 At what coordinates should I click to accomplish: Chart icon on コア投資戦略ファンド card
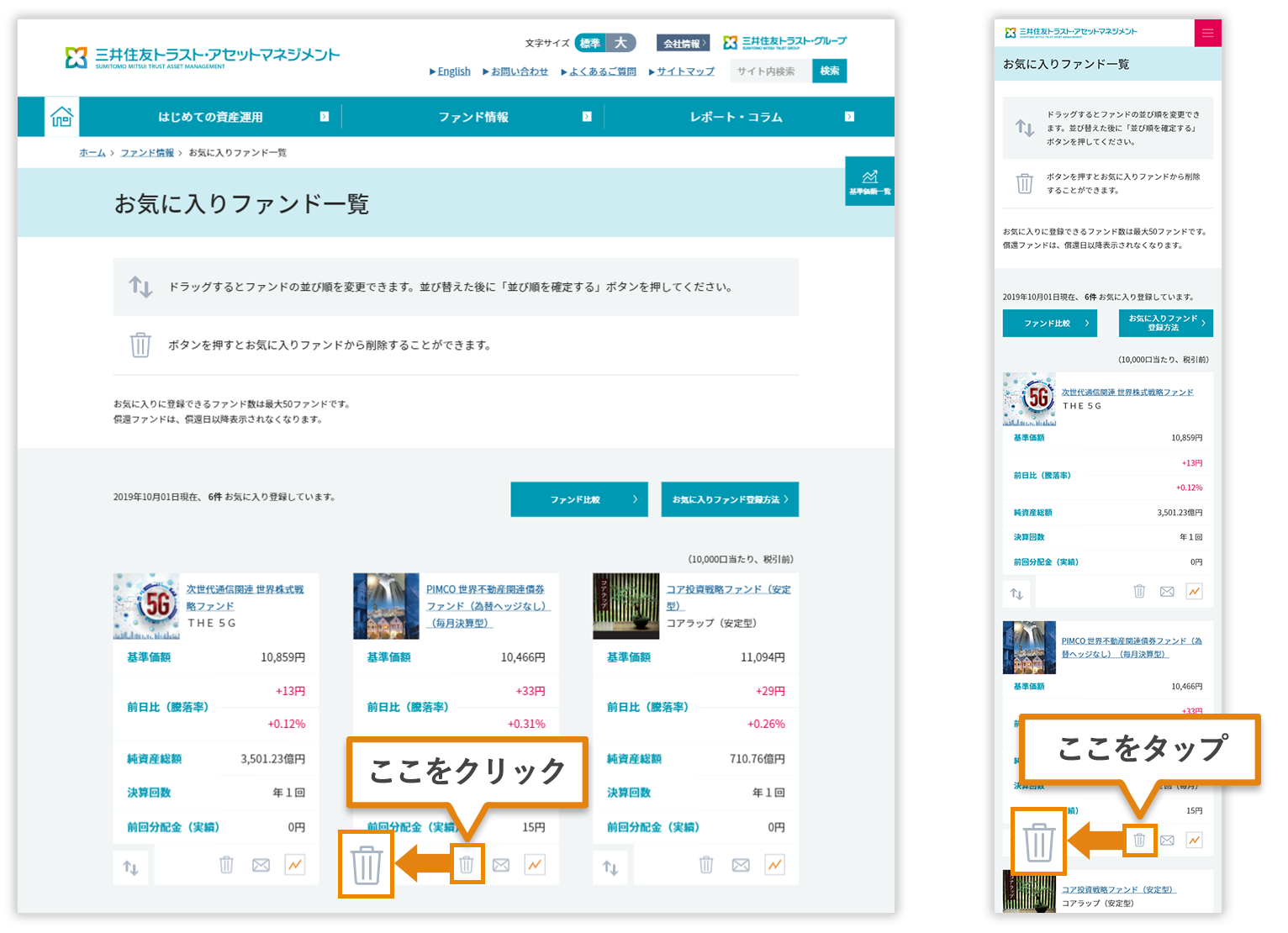click(775, 864)
